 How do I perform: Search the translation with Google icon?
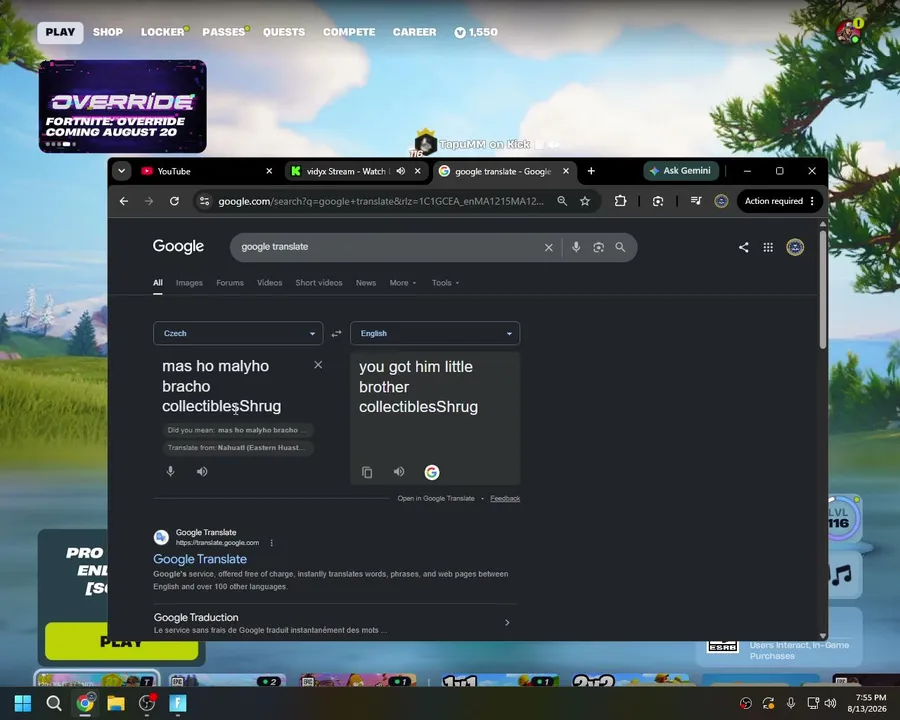(x=432, y=472)
